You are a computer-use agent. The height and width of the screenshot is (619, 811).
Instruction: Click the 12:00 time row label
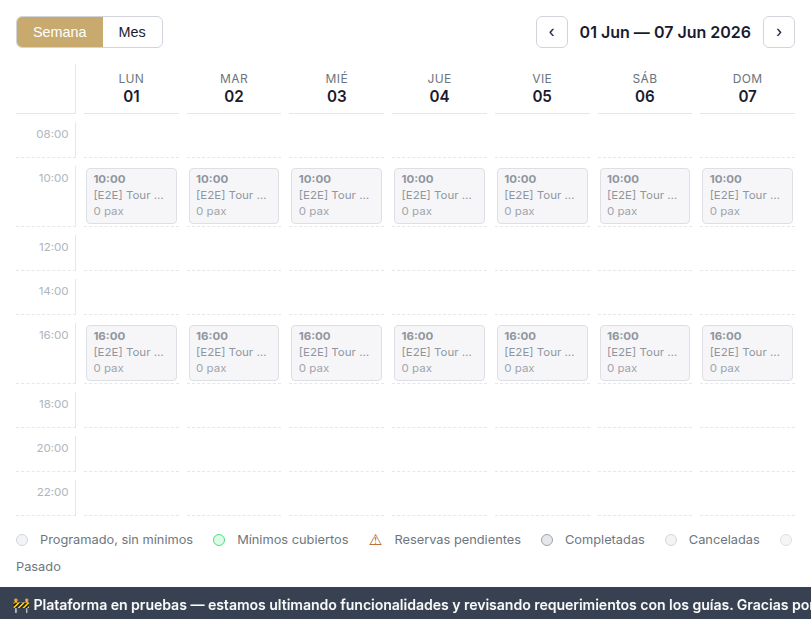(x=53, y=247)
